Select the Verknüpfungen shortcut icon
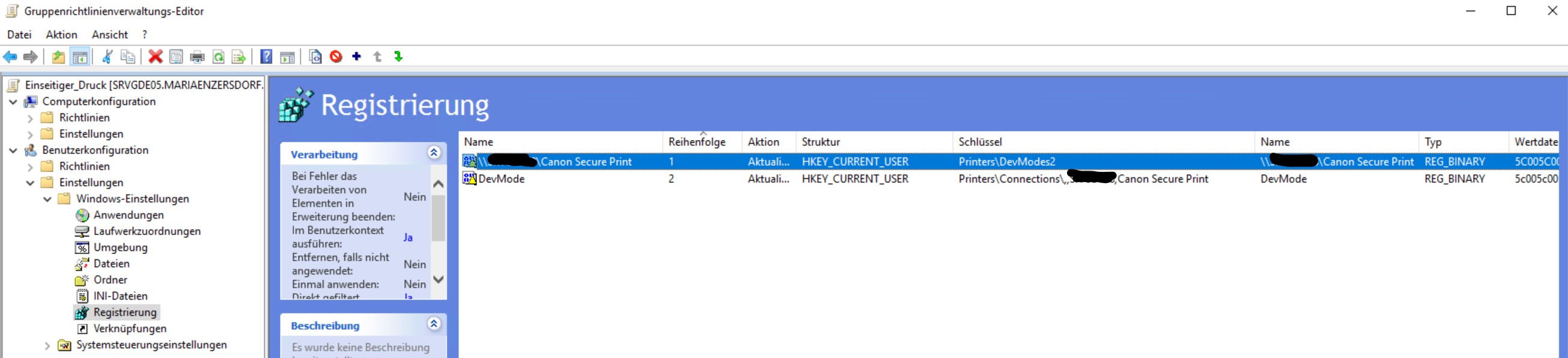The image size is (1568, 358). pos(82,329)
